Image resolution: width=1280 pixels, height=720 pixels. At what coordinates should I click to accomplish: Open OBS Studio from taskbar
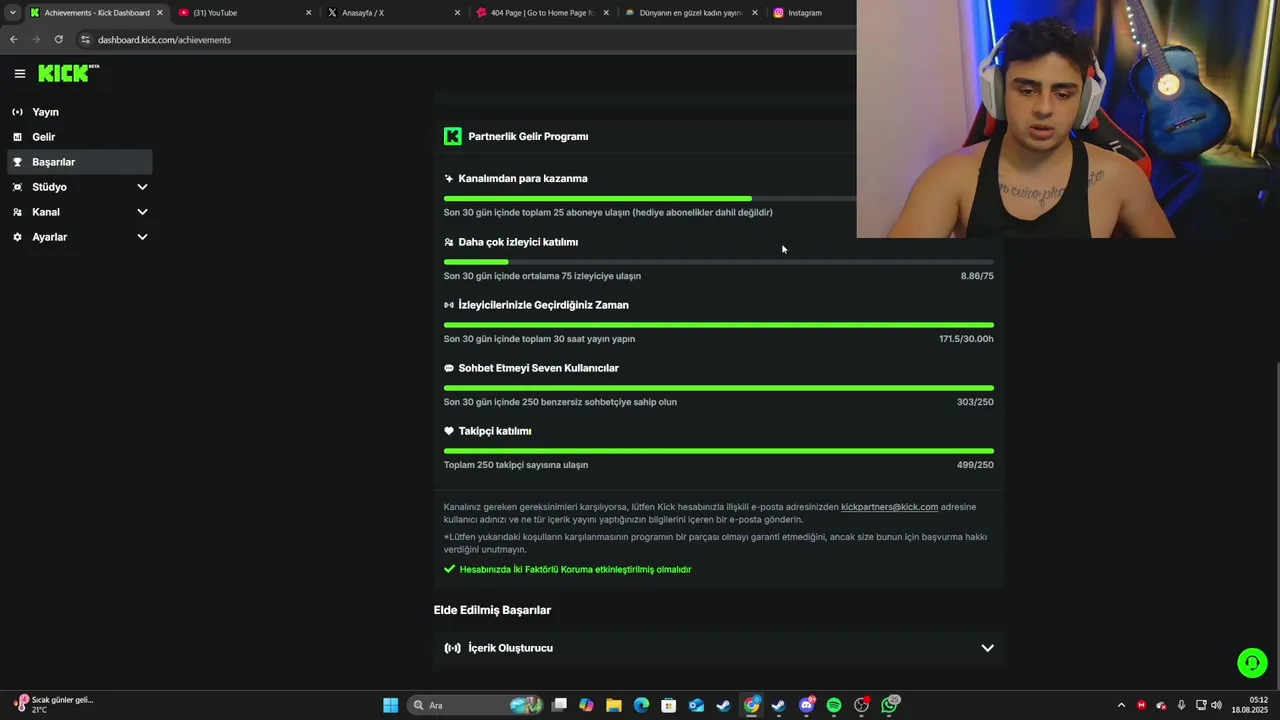coord(861,705)
